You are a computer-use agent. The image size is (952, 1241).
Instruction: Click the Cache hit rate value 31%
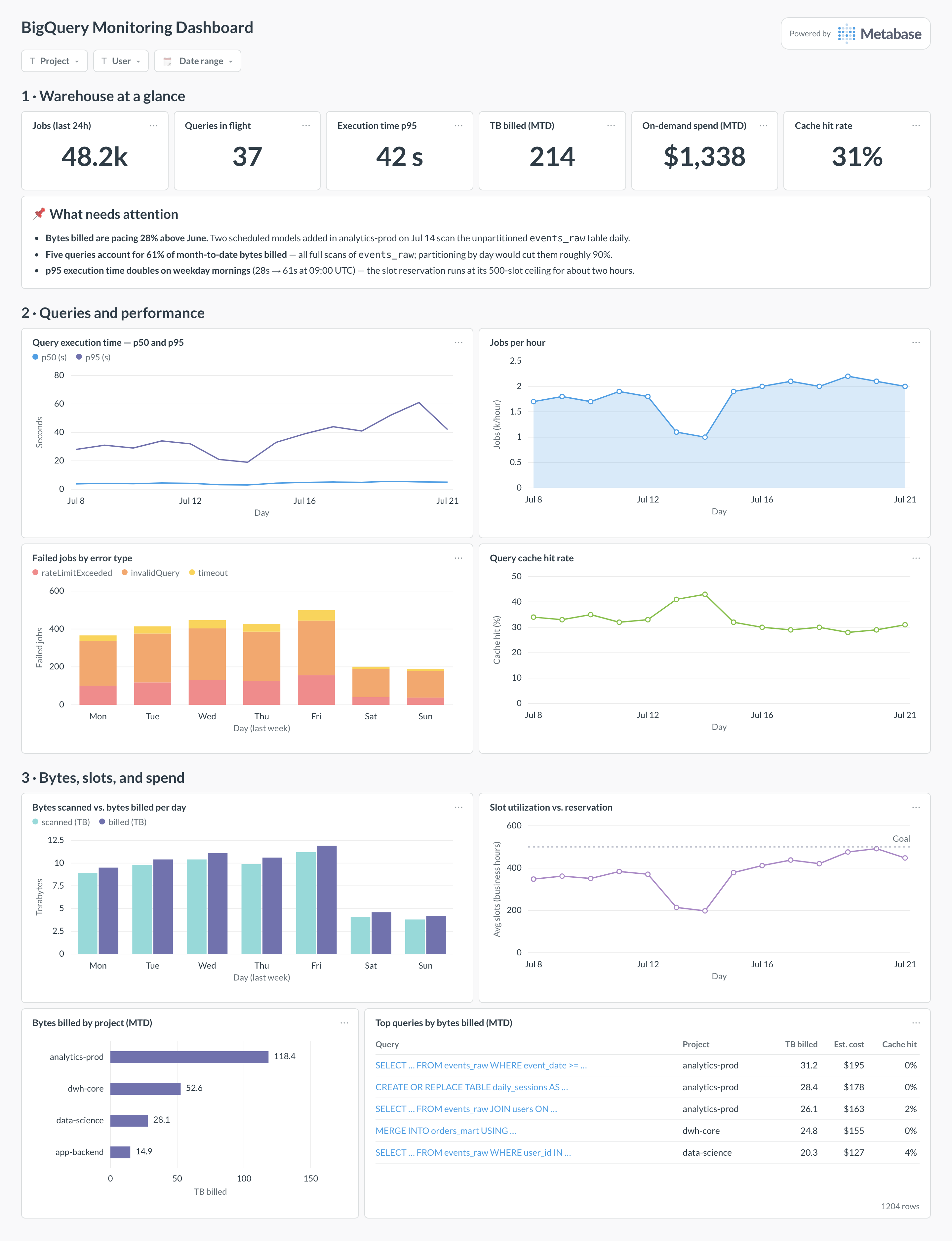coord(857,157)
